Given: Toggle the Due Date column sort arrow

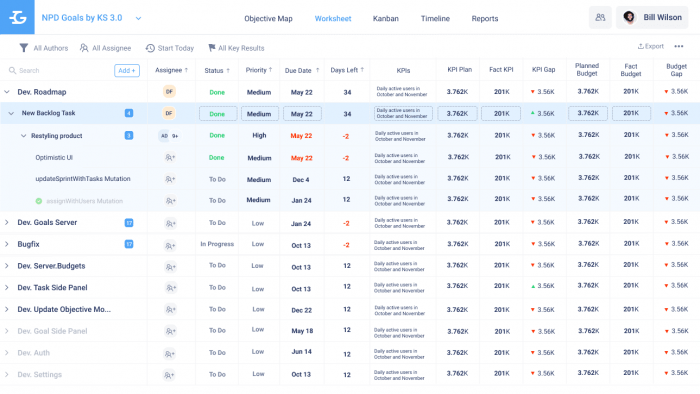Looking at the screenshot, I should (x=317, y=70).
